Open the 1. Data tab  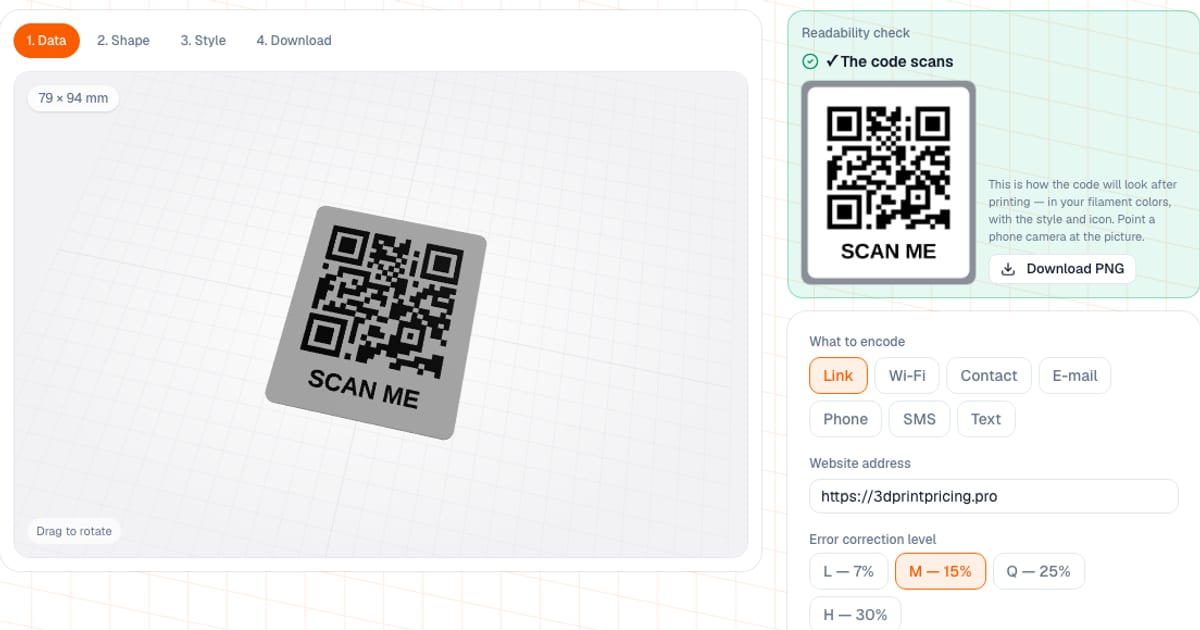pos(46,41)
